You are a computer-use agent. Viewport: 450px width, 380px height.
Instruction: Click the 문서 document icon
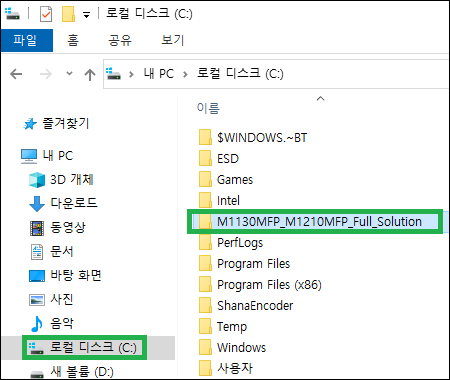[x=37, y=252]
